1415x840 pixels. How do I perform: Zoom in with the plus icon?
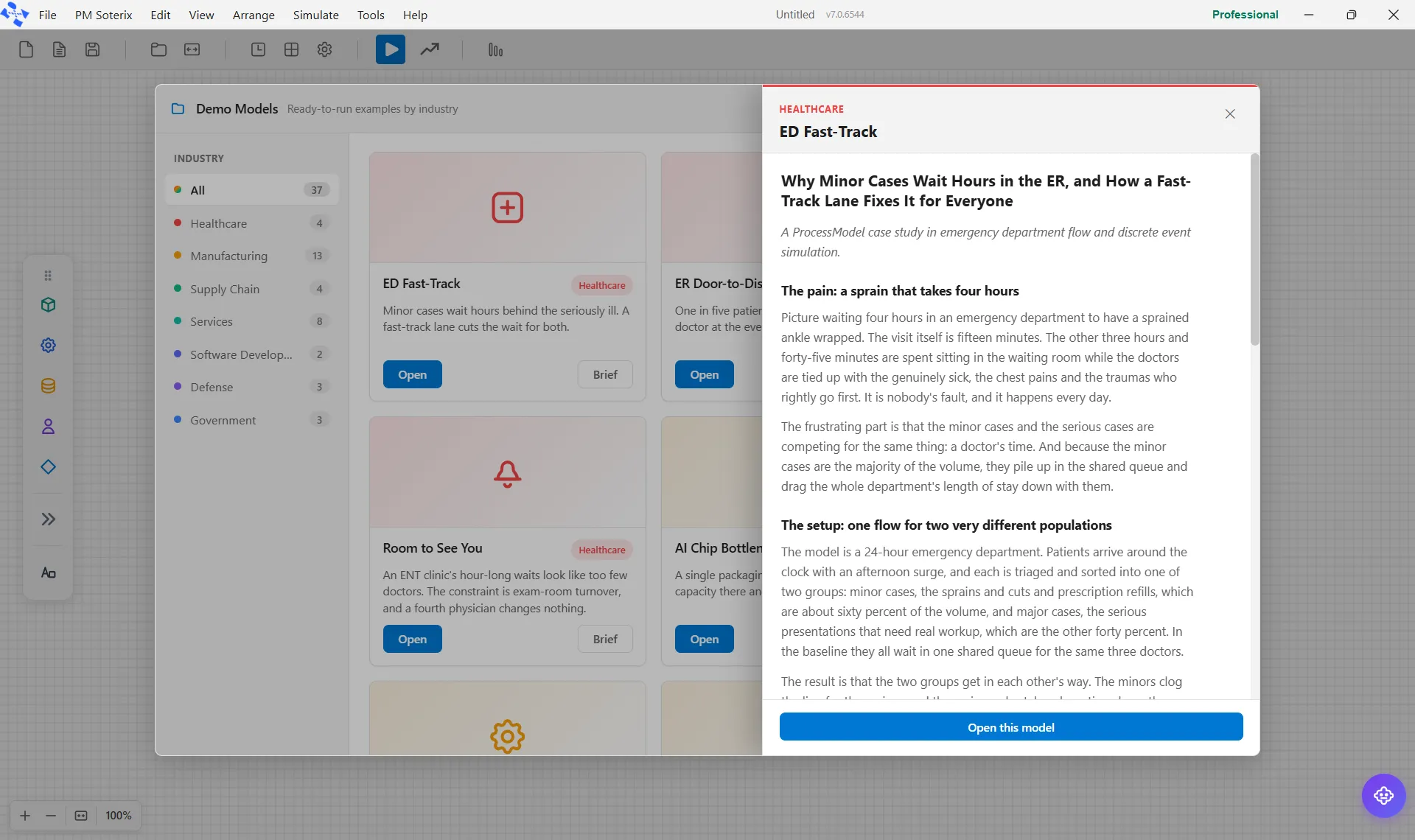coord(25,815)
